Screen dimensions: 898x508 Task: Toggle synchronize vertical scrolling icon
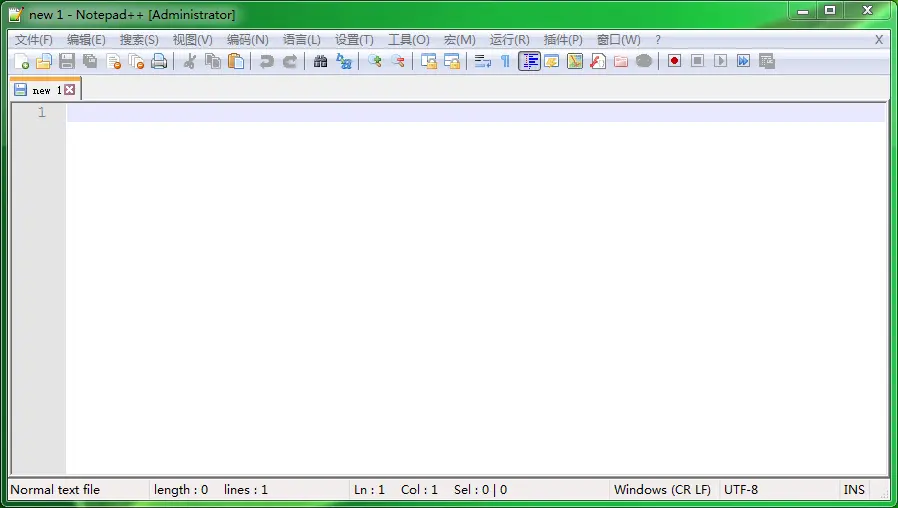[428, 61]
